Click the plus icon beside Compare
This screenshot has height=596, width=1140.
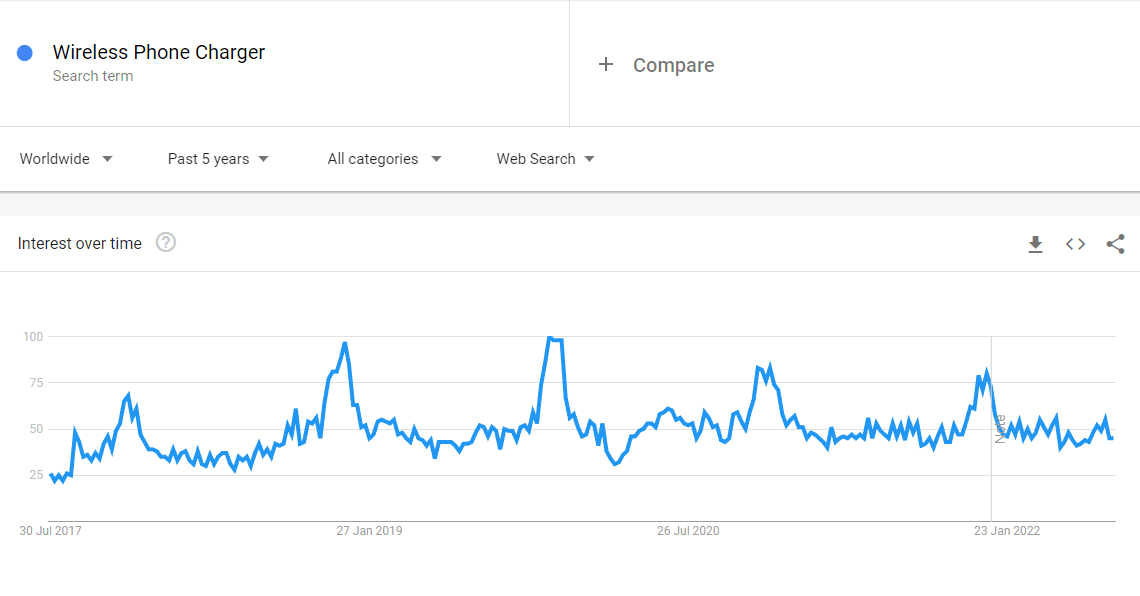(x=606, y=65)
